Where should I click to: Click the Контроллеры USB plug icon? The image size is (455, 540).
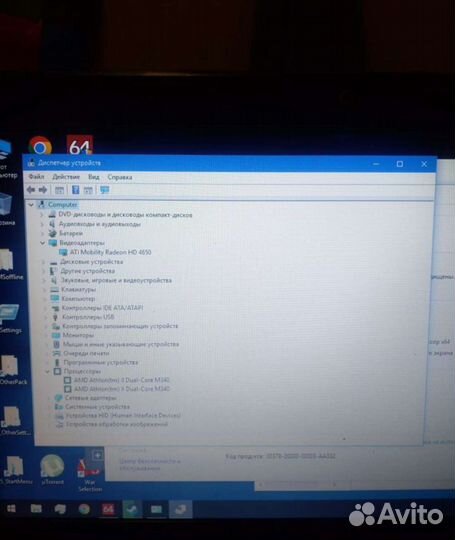tap(55, 317)
